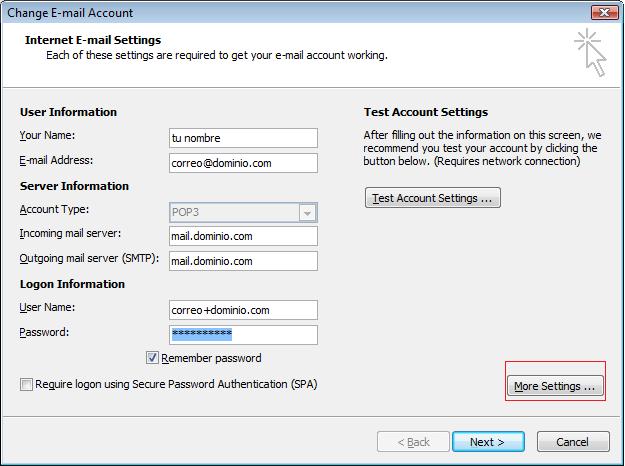Click the Server Information section label
This screenshot has width=625, height=466.
click(x=74, y=186)
